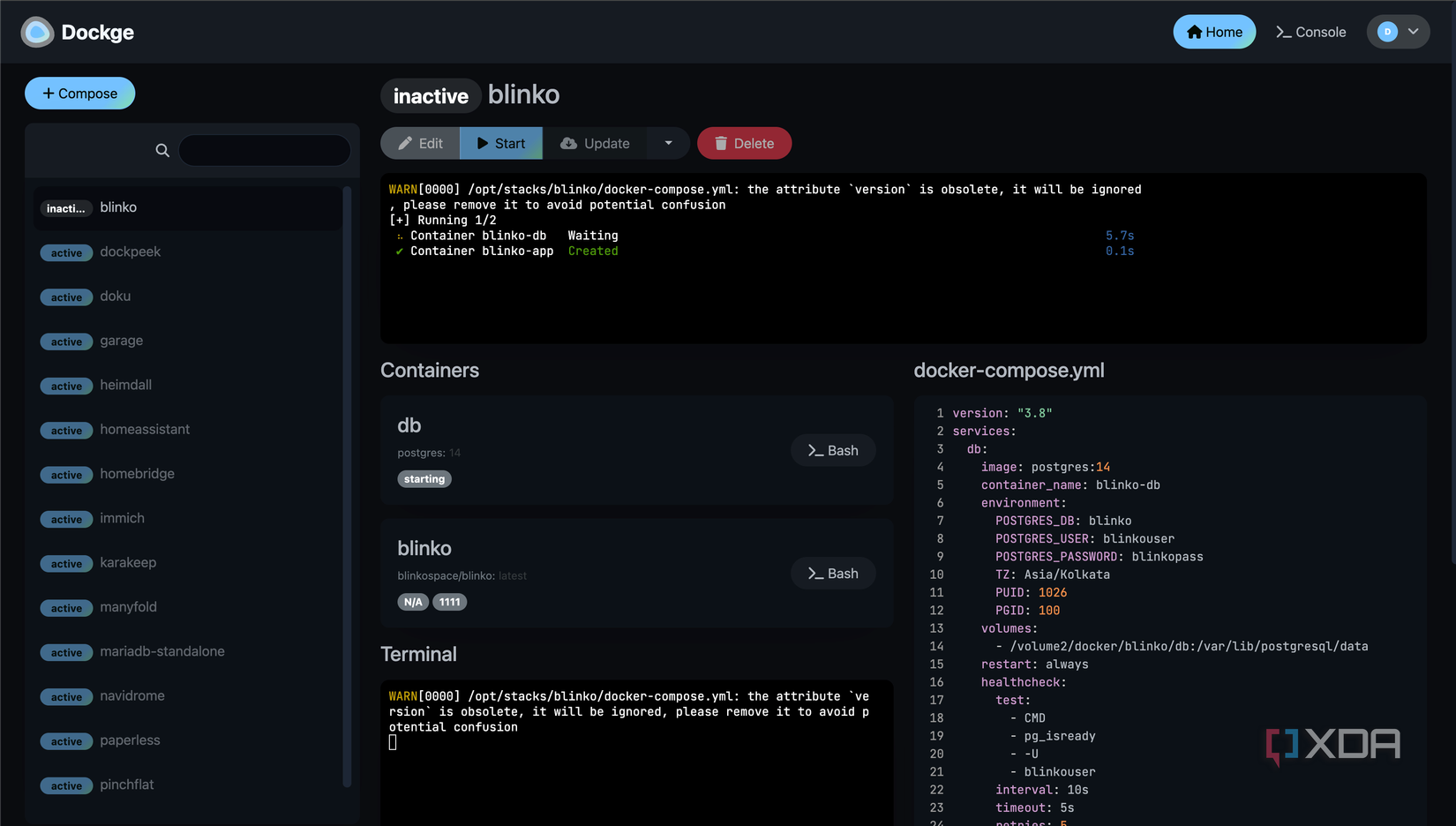This screenshot has width=1456, height=826.
Task: Select the manyfold stack
Action: (x=188, y=607)
